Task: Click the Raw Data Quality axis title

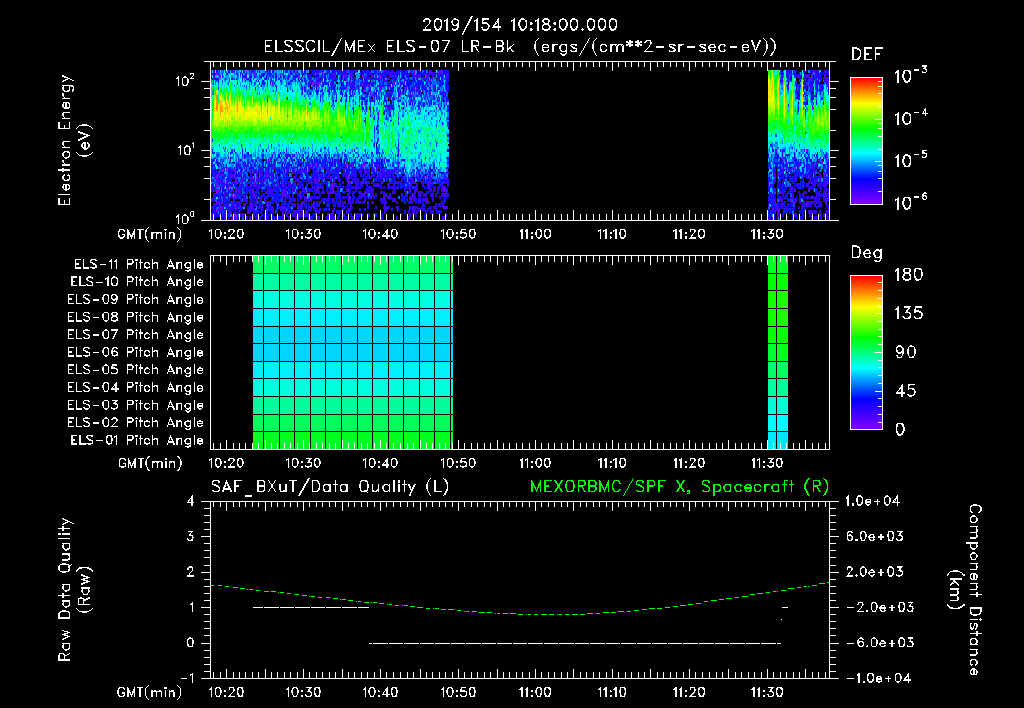Action: 74,590
